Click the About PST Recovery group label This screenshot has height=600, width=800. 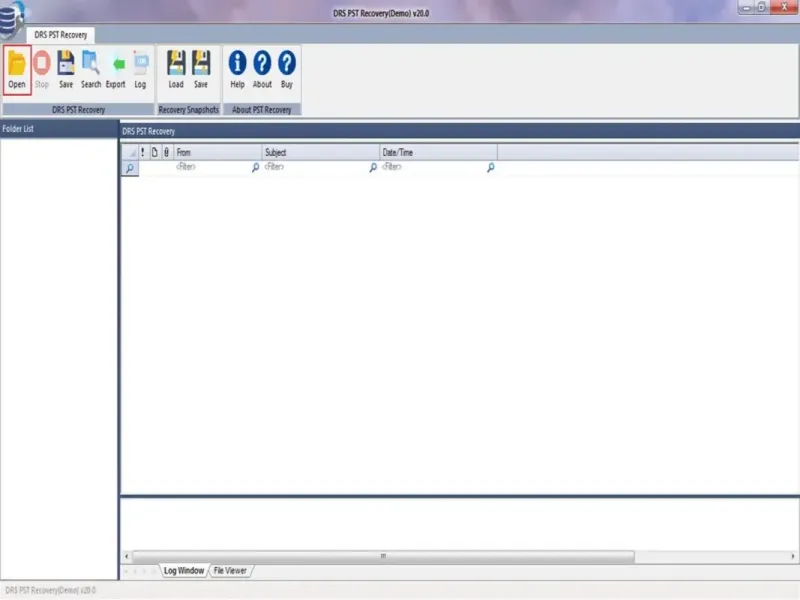(x=262, y=110)
